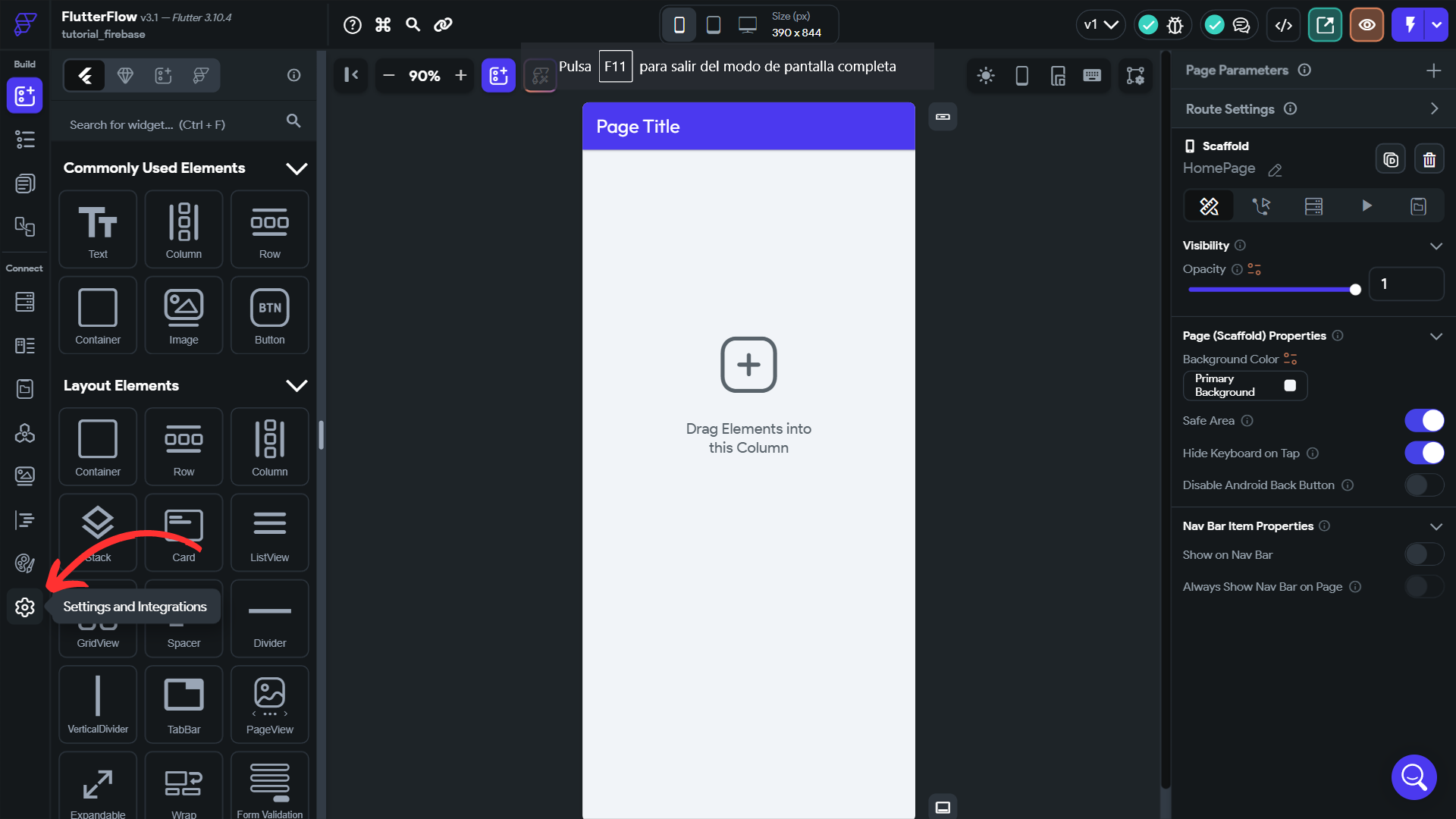Open the Firestore database panel in Connect section

point(25,302)
